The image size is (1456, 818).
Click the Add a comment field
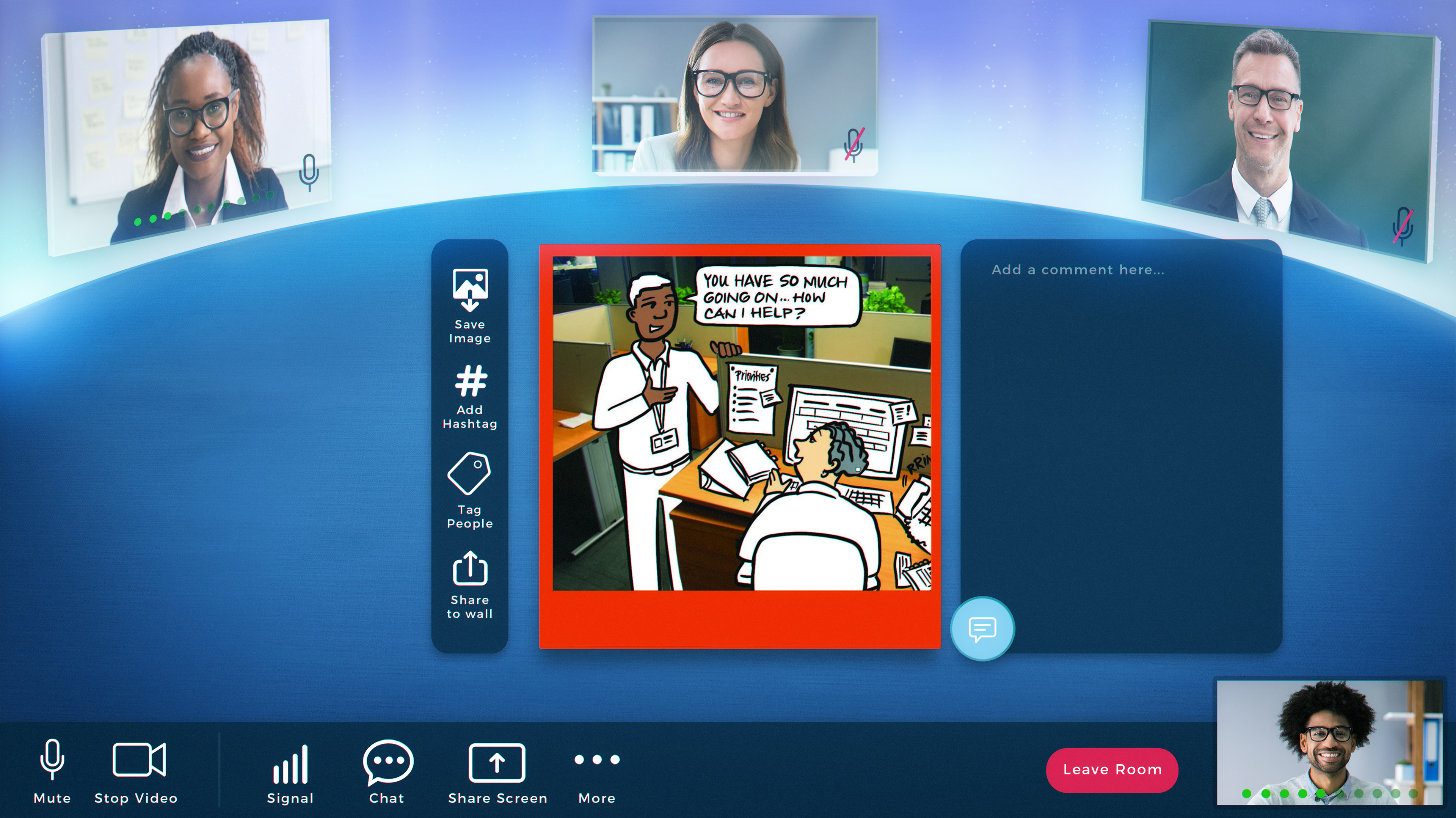click(x=1122, y=446)
